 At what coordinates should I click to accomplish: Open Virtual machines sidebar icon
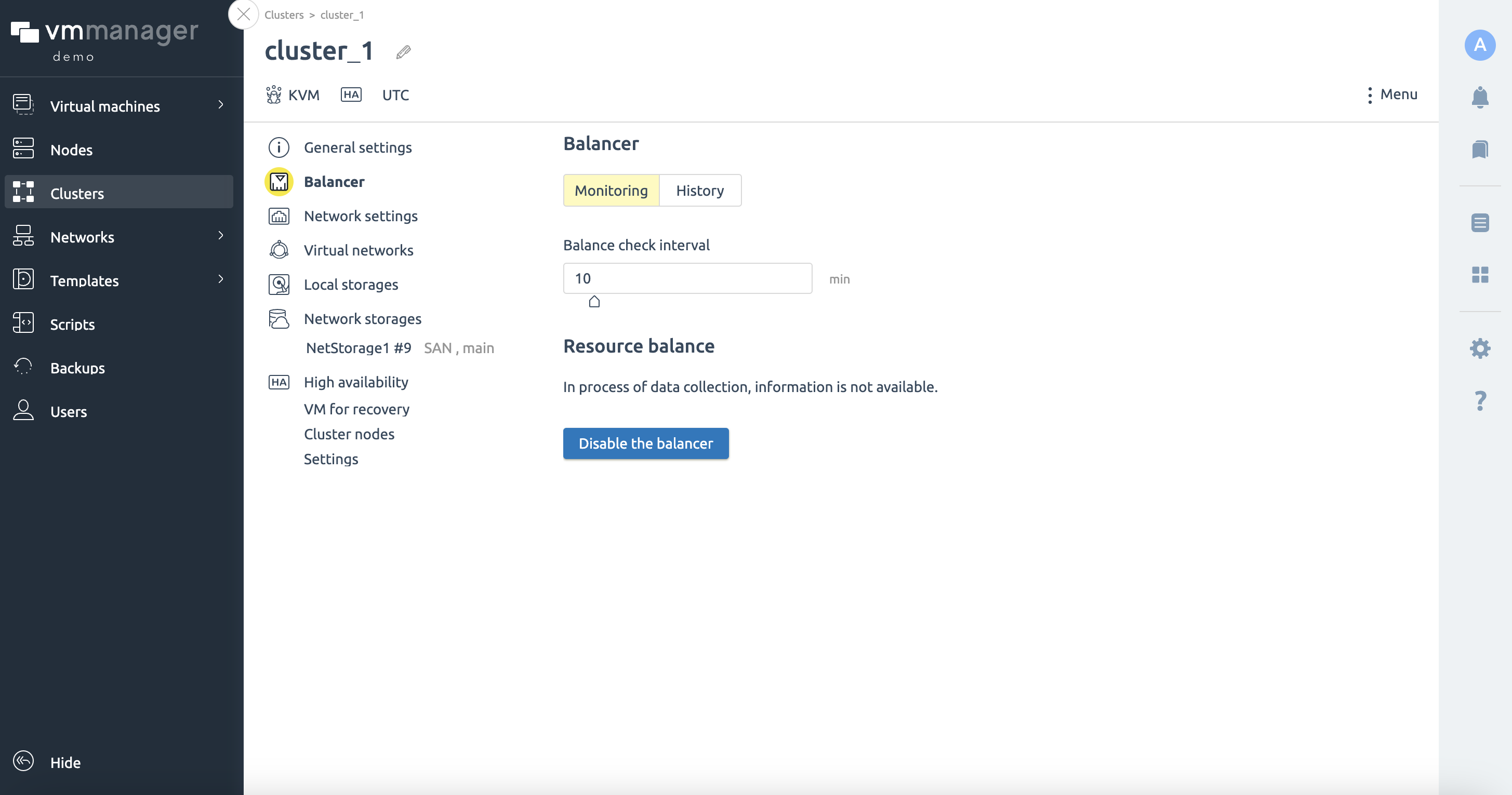tap(23, 104)
